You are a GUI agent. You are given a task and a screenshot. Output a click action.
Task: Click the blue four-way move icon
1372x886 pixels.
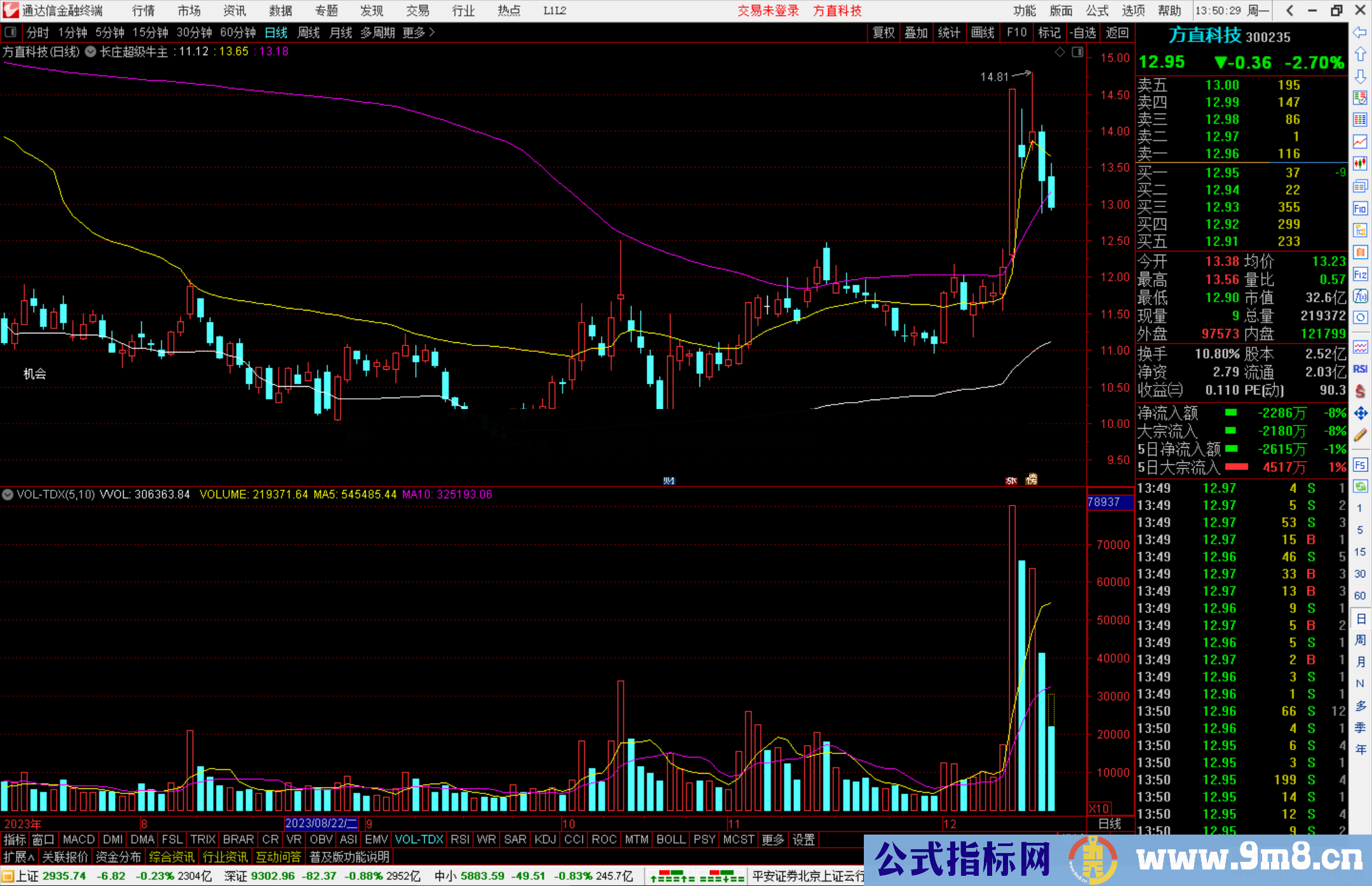pos(1360,413)
